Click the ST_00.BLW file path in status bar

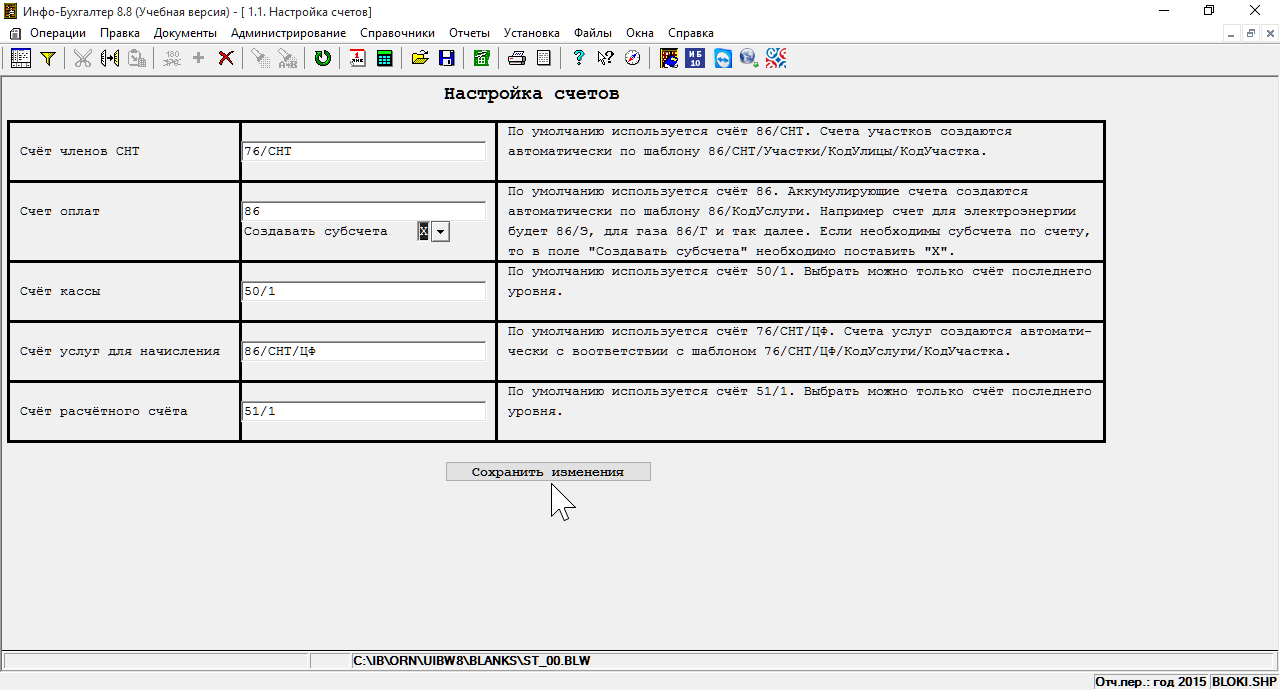(x=472, y=661)
